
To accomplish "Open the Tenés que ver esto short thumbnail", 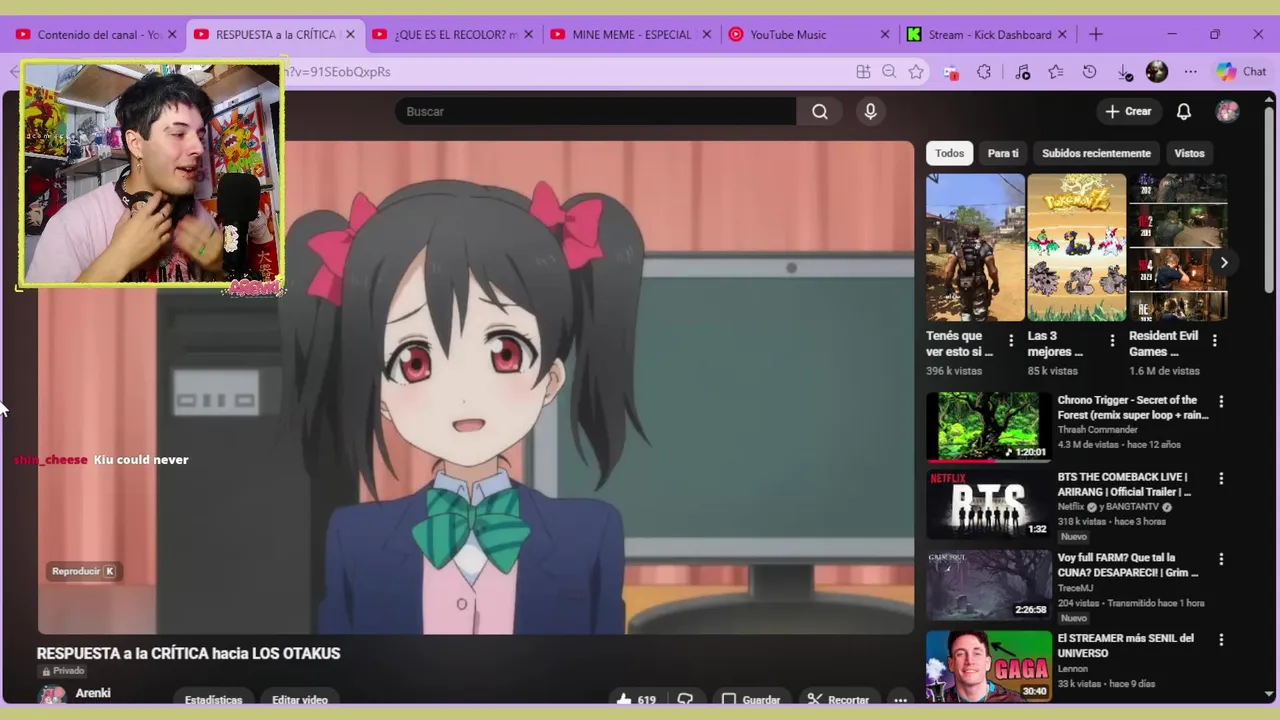I will click(975, 247).
